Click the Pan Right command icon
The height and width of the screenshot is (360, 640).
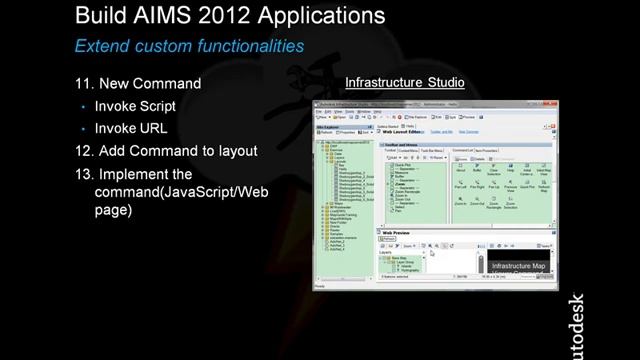pyautogui.click(x=477, y=184)
